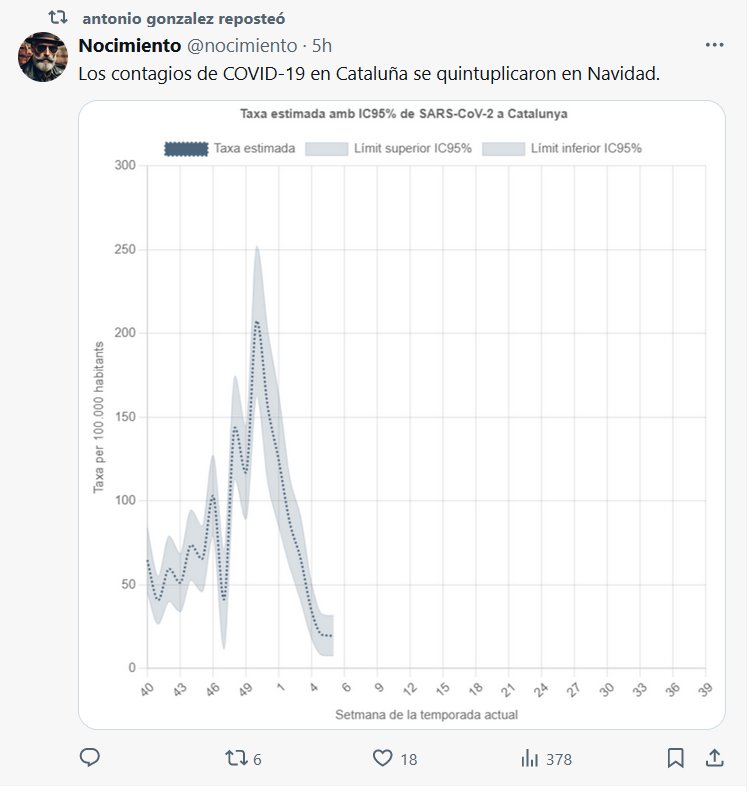This screenshot has height=792, width=750.
Task: Click the reply speech bubble icon
Action: [x=90, y=759]
